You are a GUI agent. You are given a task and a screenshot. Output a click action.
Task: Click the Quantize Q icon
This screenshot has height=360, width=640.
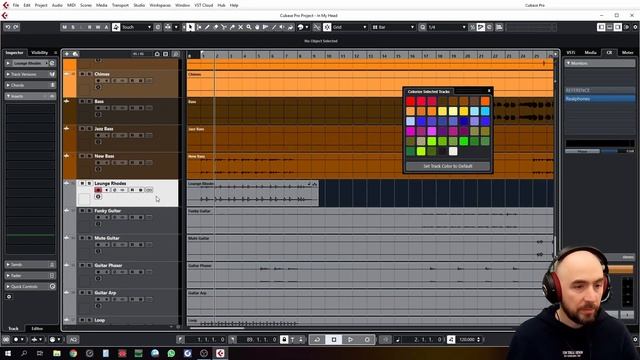[x=423, y=27]
